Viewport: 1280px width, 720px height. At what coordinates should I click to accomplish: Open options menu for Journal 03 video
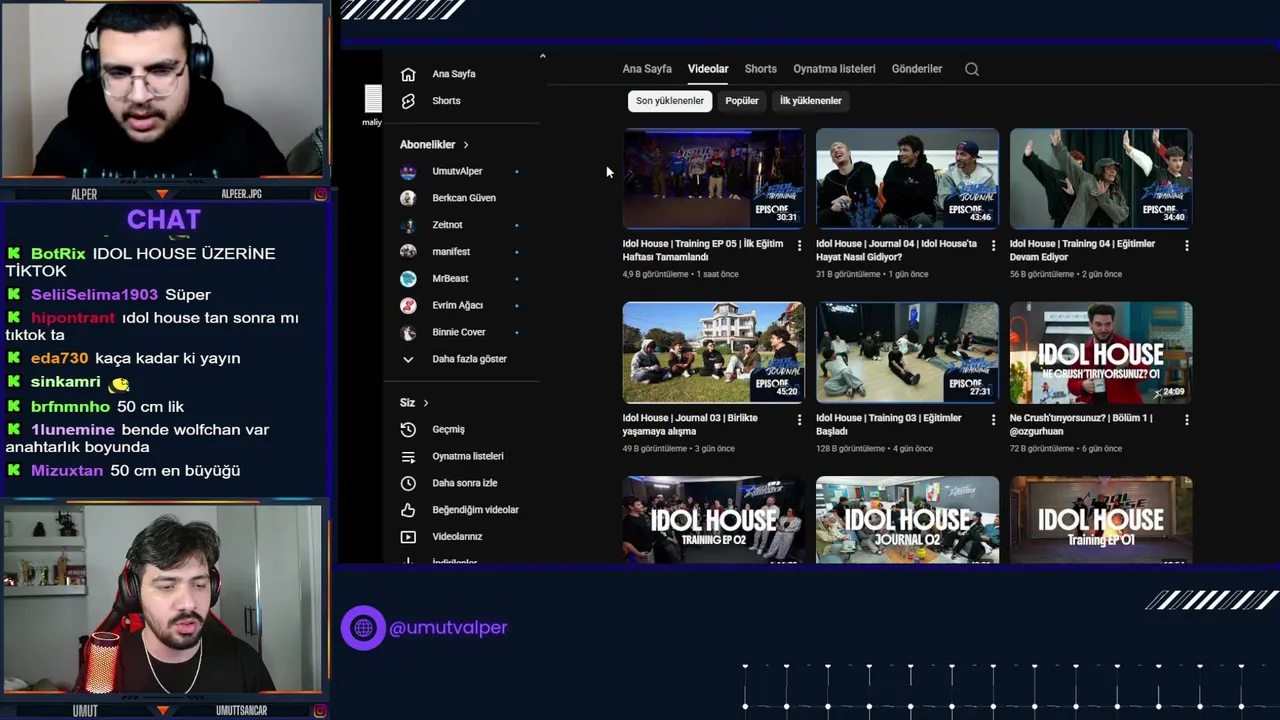799,420
